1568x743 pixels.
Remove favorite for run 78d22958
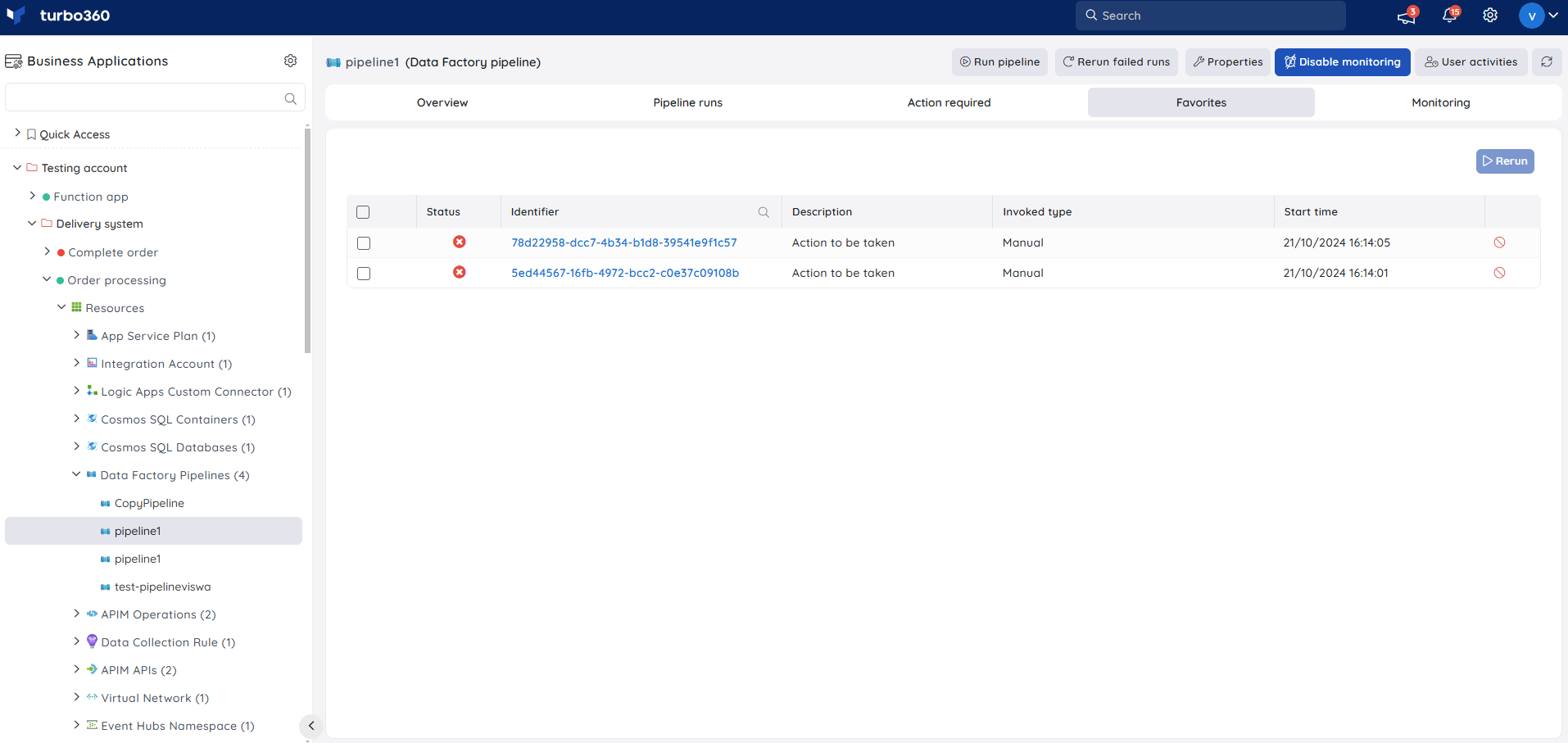point(1499,242)
